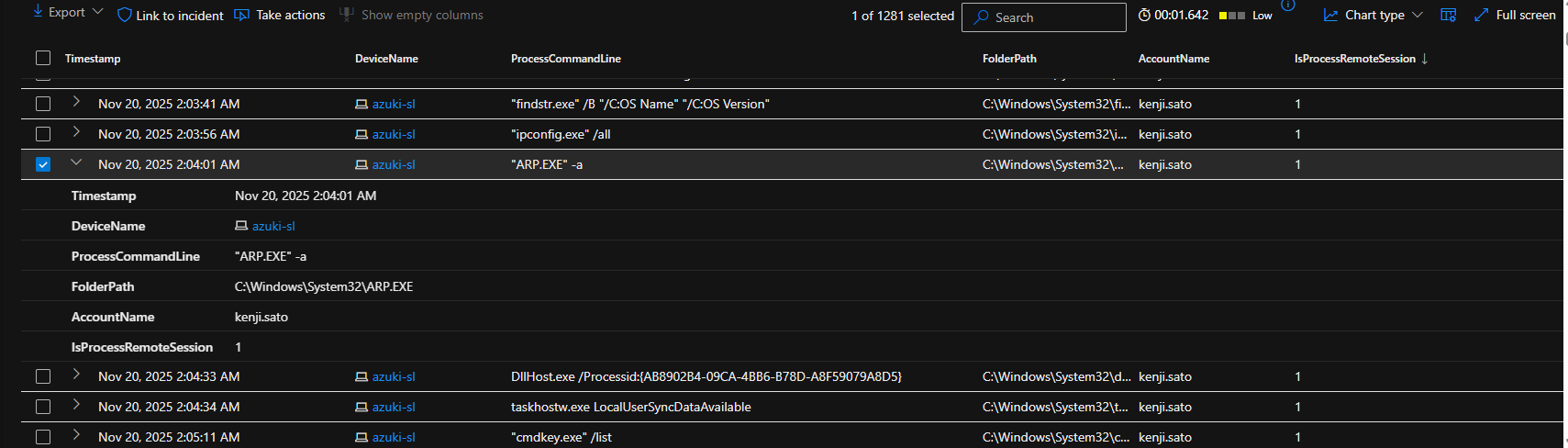This screenshot has height=448, width=1568.
Task: Check the findstr.exe row checkbox
Action: pyautogui.click(x=43, y=105)
